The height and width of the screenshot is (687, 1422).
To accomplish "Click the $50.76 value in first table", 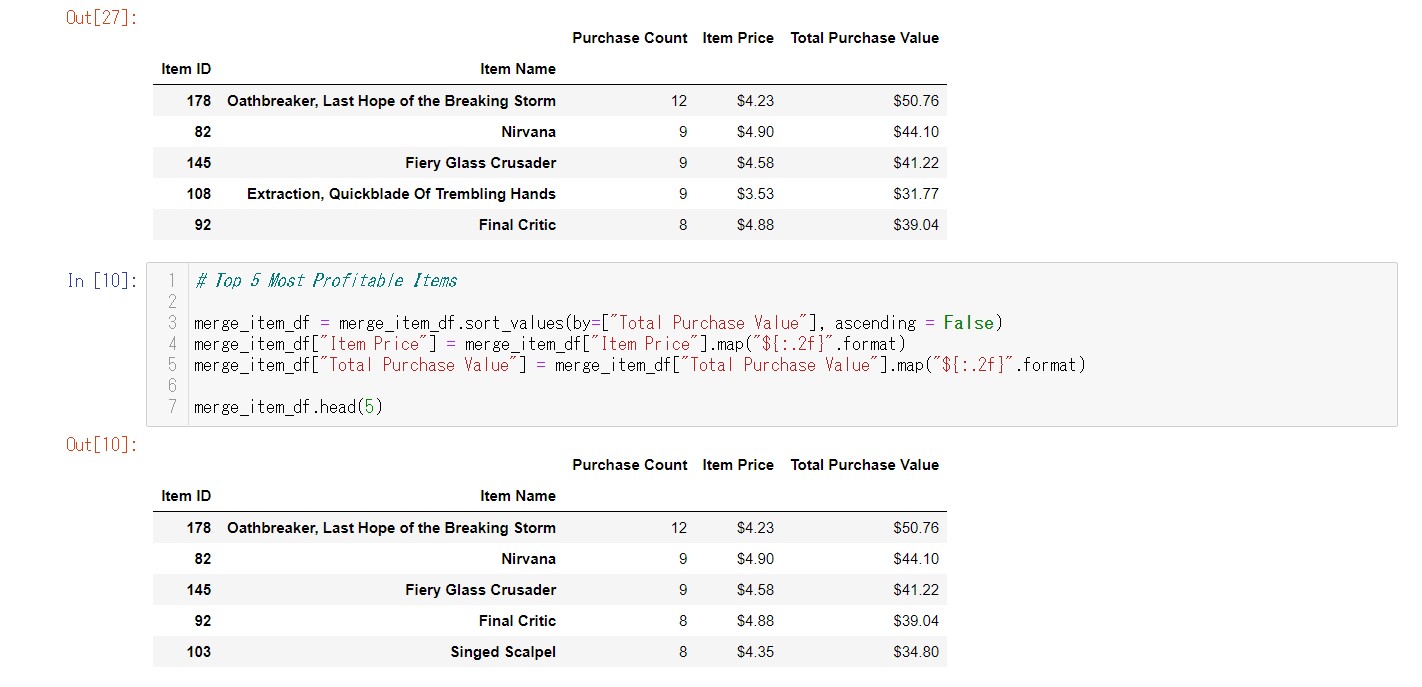I will click(916, 101).
